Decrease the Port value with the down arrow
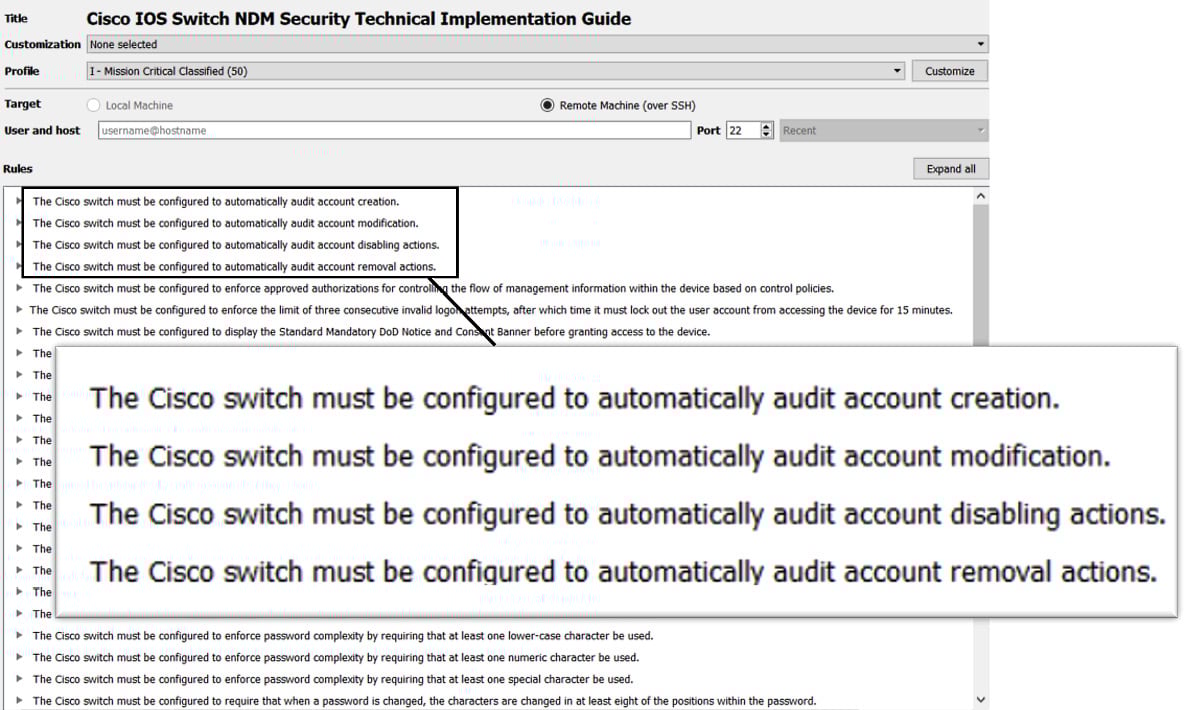Viewport: 1187px width, 710px height. (x=767, y=135)
